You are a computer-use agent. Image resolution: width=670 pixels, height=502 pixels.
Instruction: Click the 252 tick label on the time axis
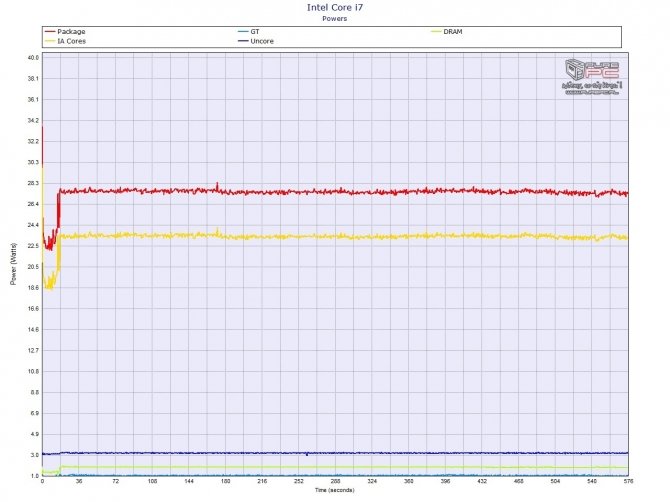[x=299, y=481]
